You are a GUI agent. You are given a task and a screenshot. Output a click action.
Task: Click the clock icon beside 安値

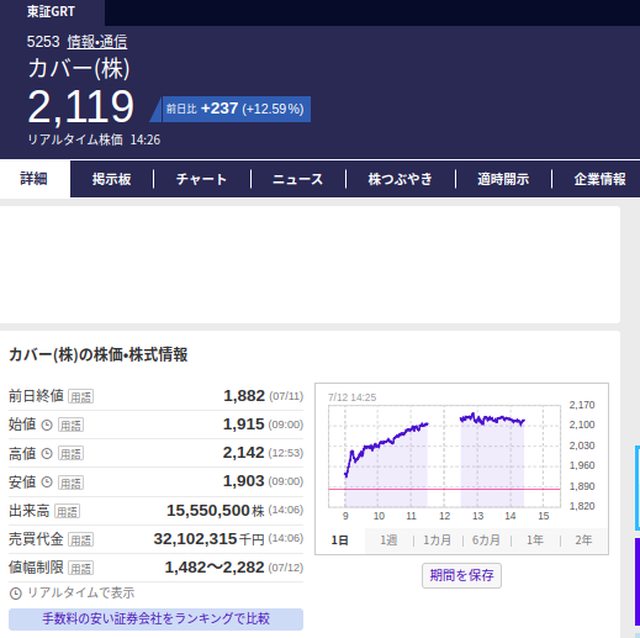click(47, 482)
